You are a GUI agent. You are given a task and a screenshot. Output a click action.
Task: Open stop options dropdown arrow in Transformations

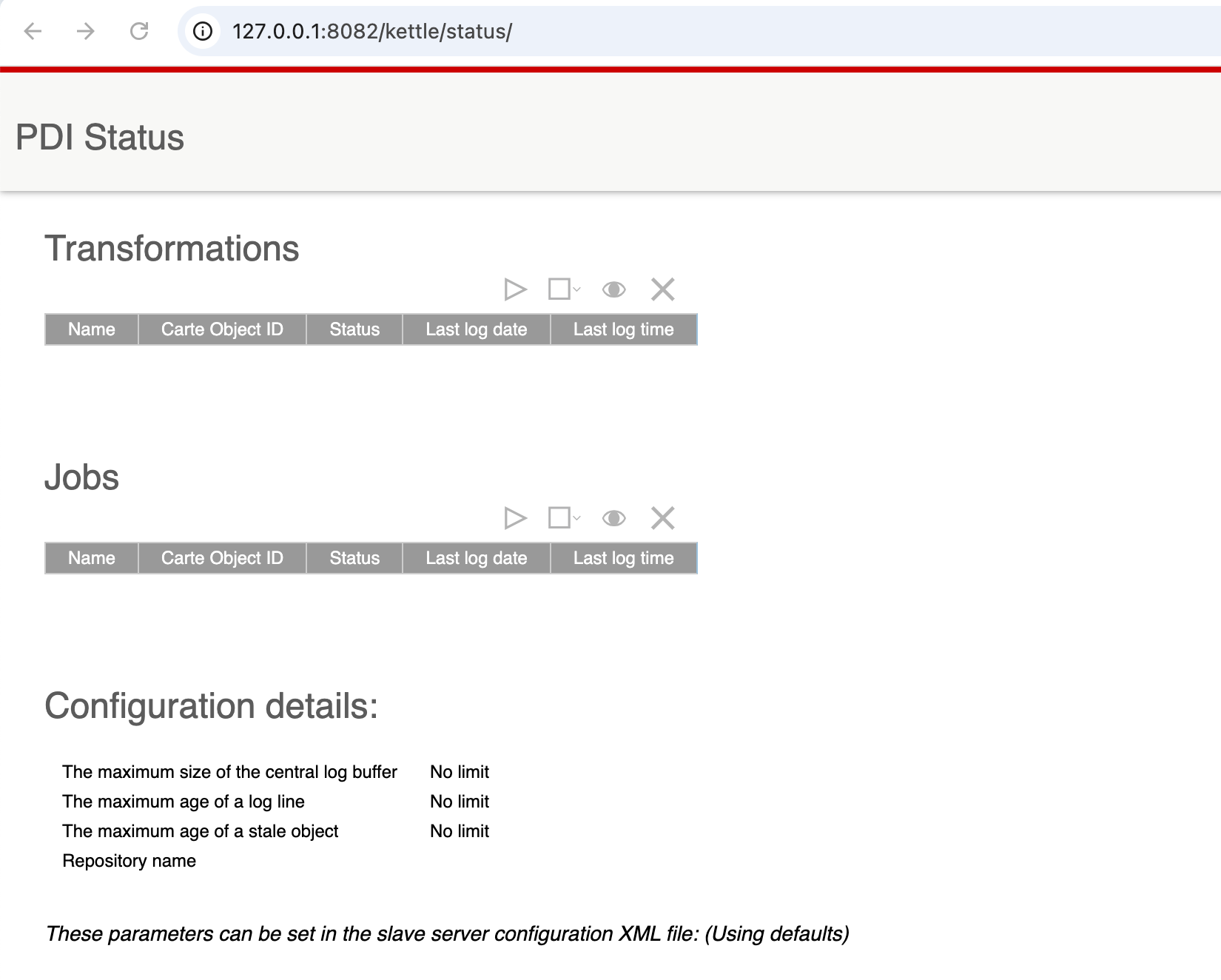577,289
